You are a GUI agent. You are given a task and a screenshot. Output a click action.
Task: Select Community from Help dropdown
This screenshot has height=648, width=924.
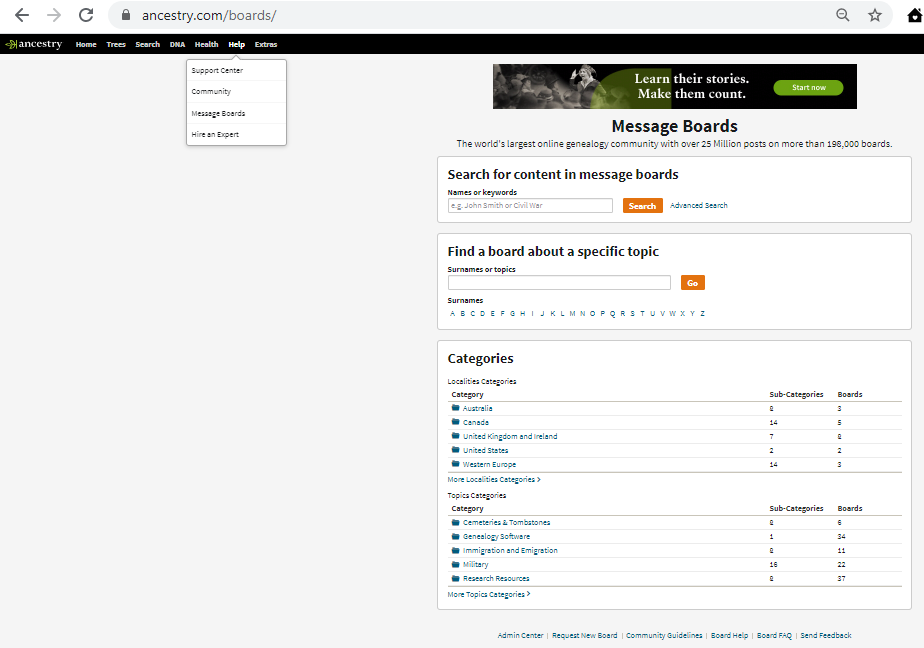point(236,91)
